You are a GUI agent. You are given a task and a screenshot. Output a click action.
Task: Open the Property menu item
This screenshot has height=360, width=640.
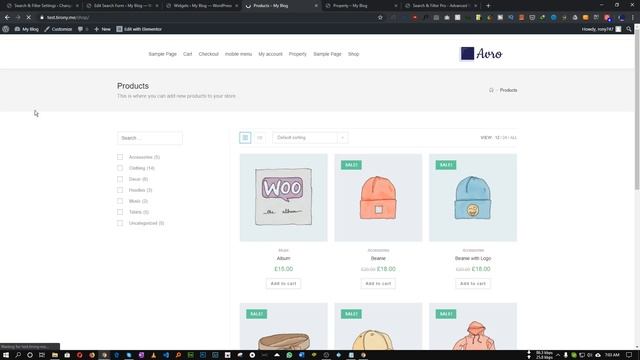[x=298, y=54]
